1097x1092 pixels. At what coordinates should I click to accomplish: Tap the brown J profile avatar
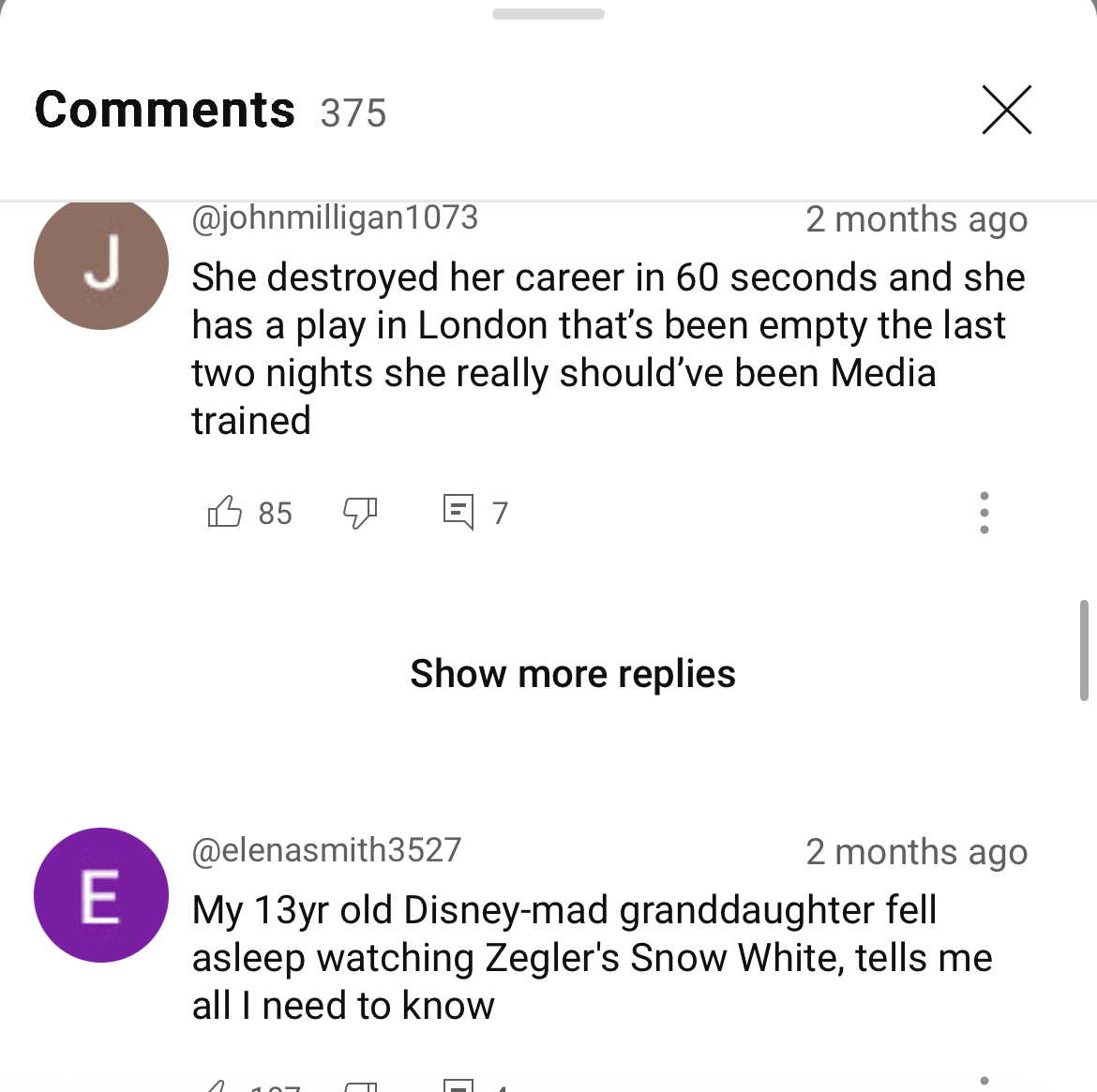pyautogui.click(x=101, y=263)
